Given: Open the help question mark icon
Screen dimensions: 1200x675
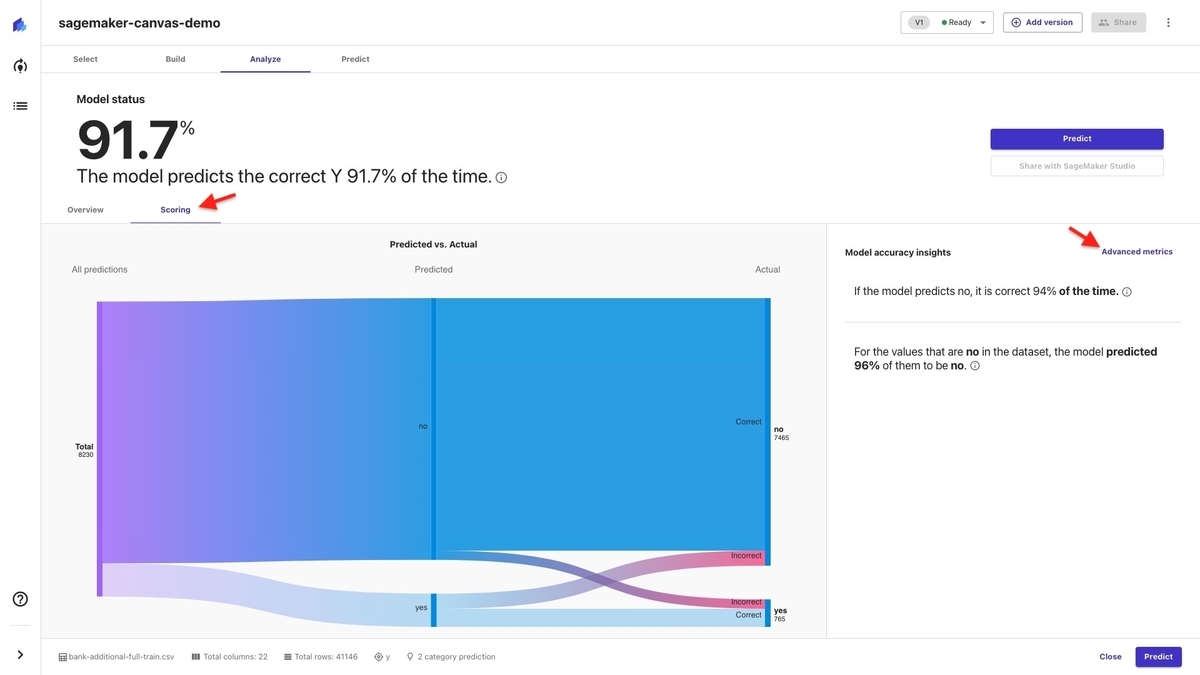Looking at the screenshot, I should click(x=20, y=599).
